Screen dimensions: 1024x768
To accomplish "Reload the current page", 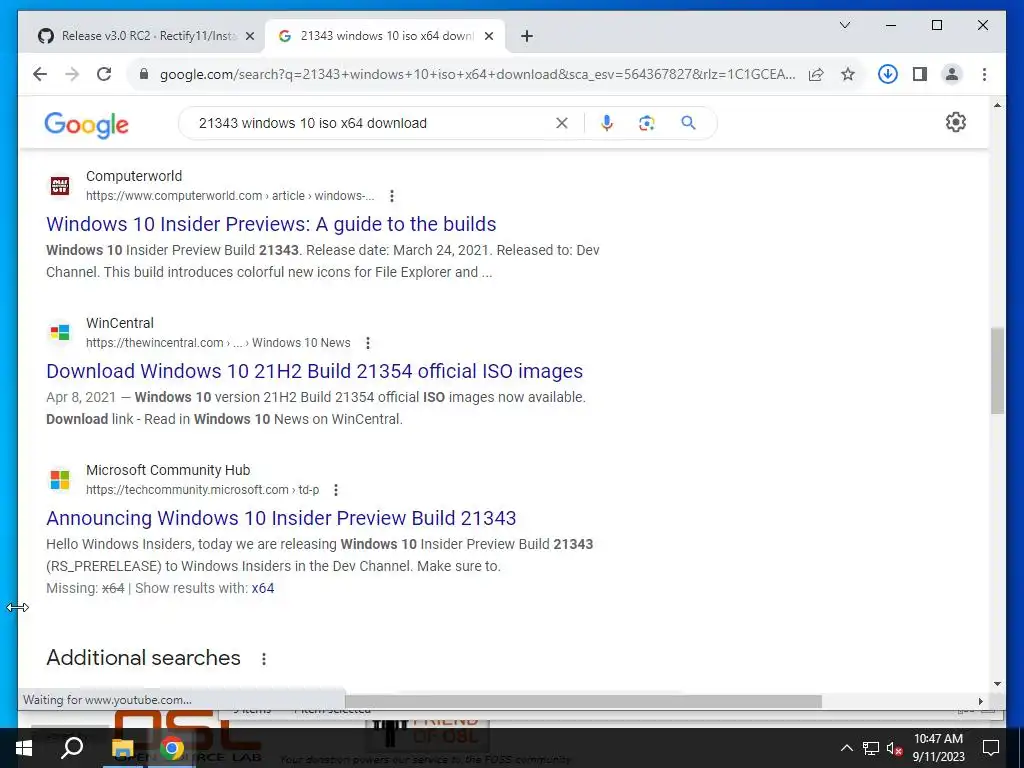I will (104, 74).
